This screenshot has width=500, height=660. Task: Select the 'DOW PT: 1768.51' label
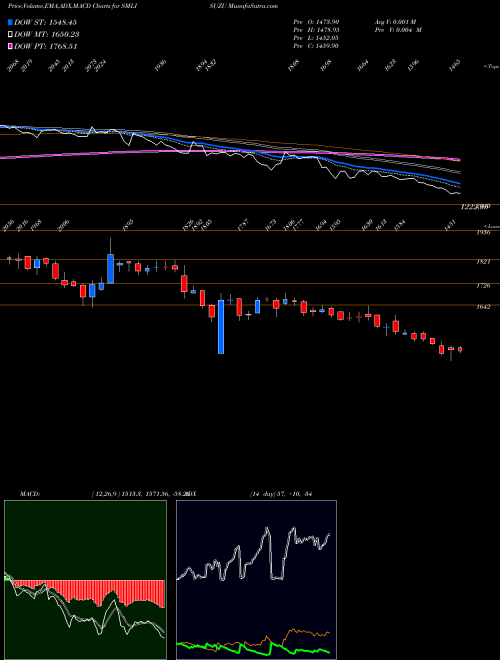click(45, 46)
